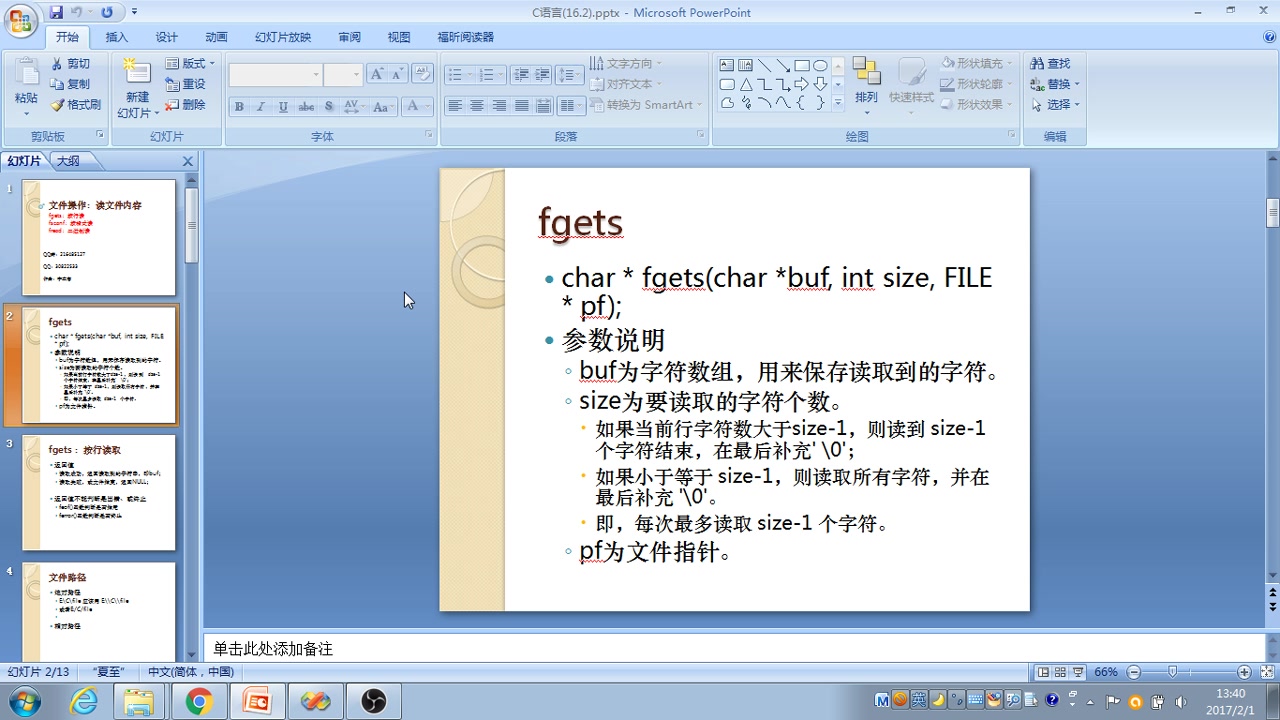The height and width of the screenshot is (720, 1280).
Task: Toggle bold formatting in the font group
Action: coord(239,106)
